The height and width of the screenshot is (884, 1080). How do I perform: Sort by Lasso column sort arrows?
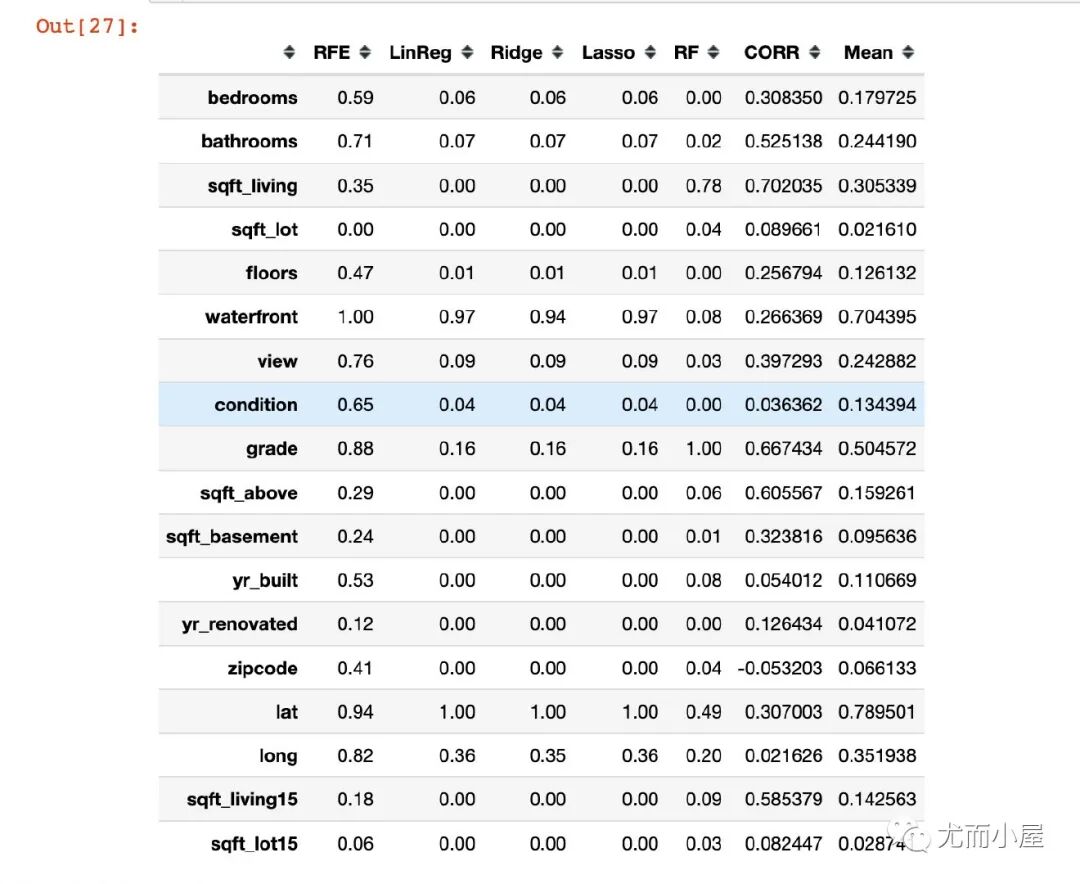click(650, 52)
